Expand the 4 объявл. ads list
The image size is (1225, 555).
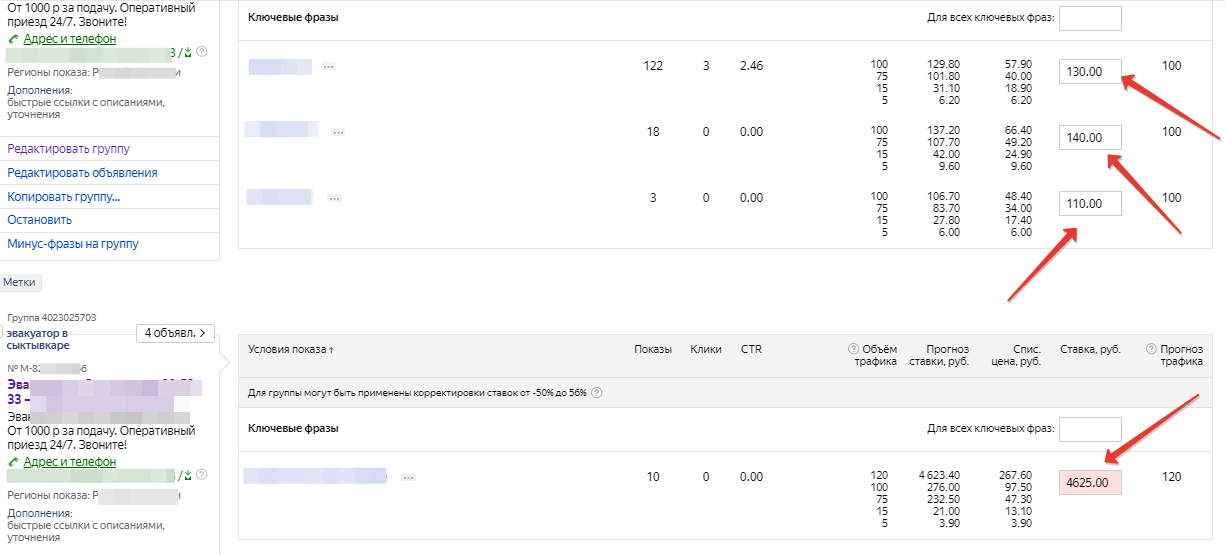pos(175,333)
